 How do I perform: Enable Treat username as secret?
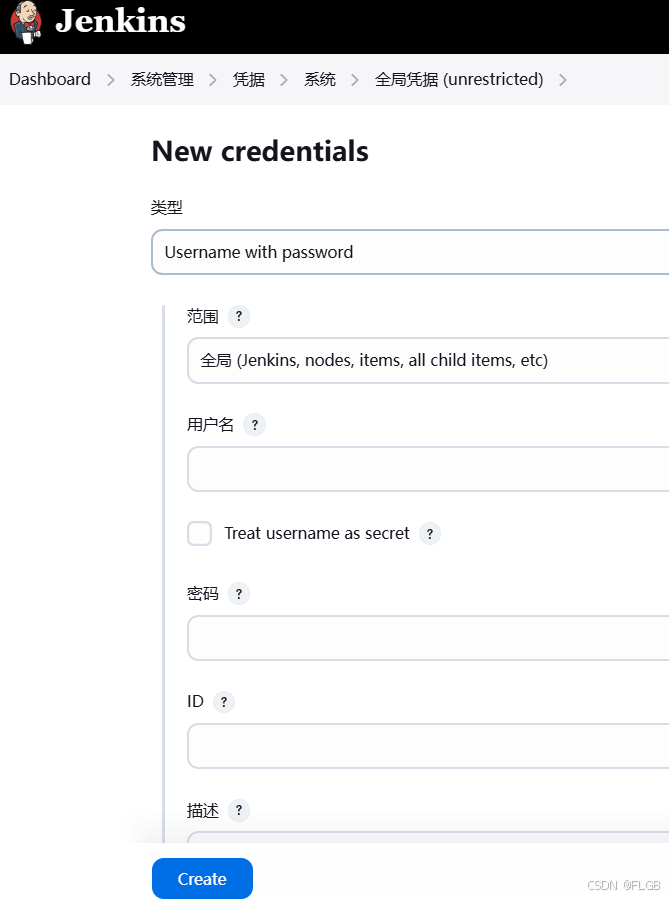(x=199, y=533)
